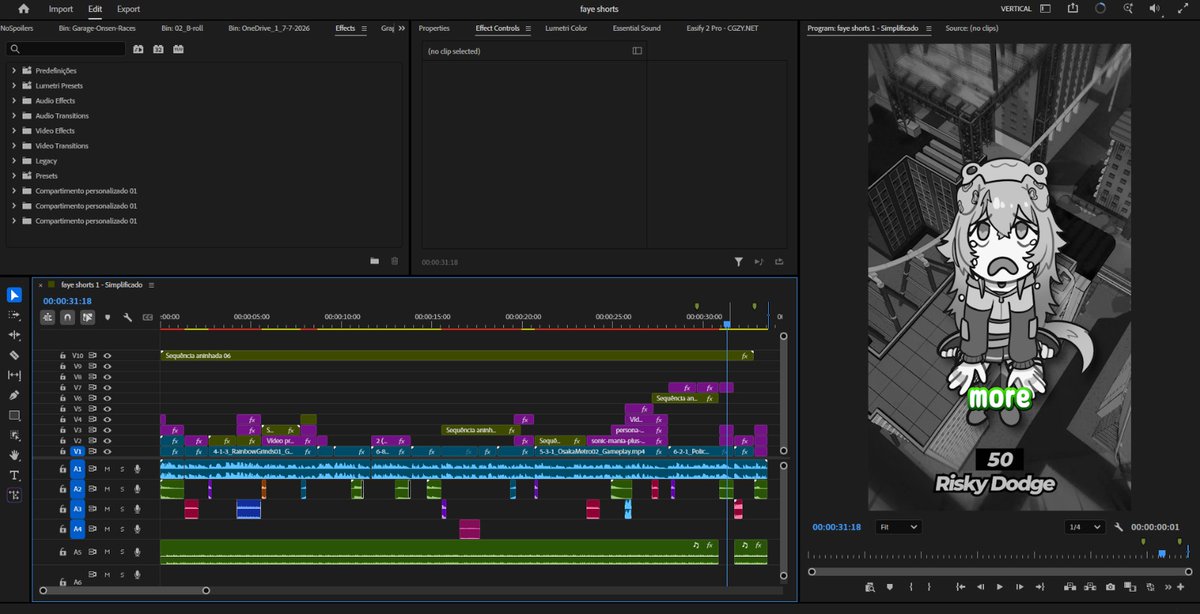
Task: Create new custom bin in Effects panel
Action: point(374,261)
